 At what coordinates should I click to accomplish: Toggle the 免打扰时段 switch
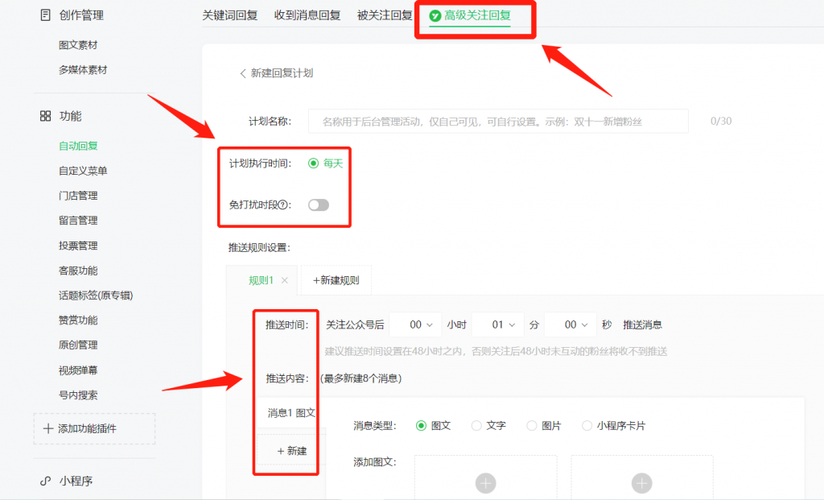(x=318, y=205)
